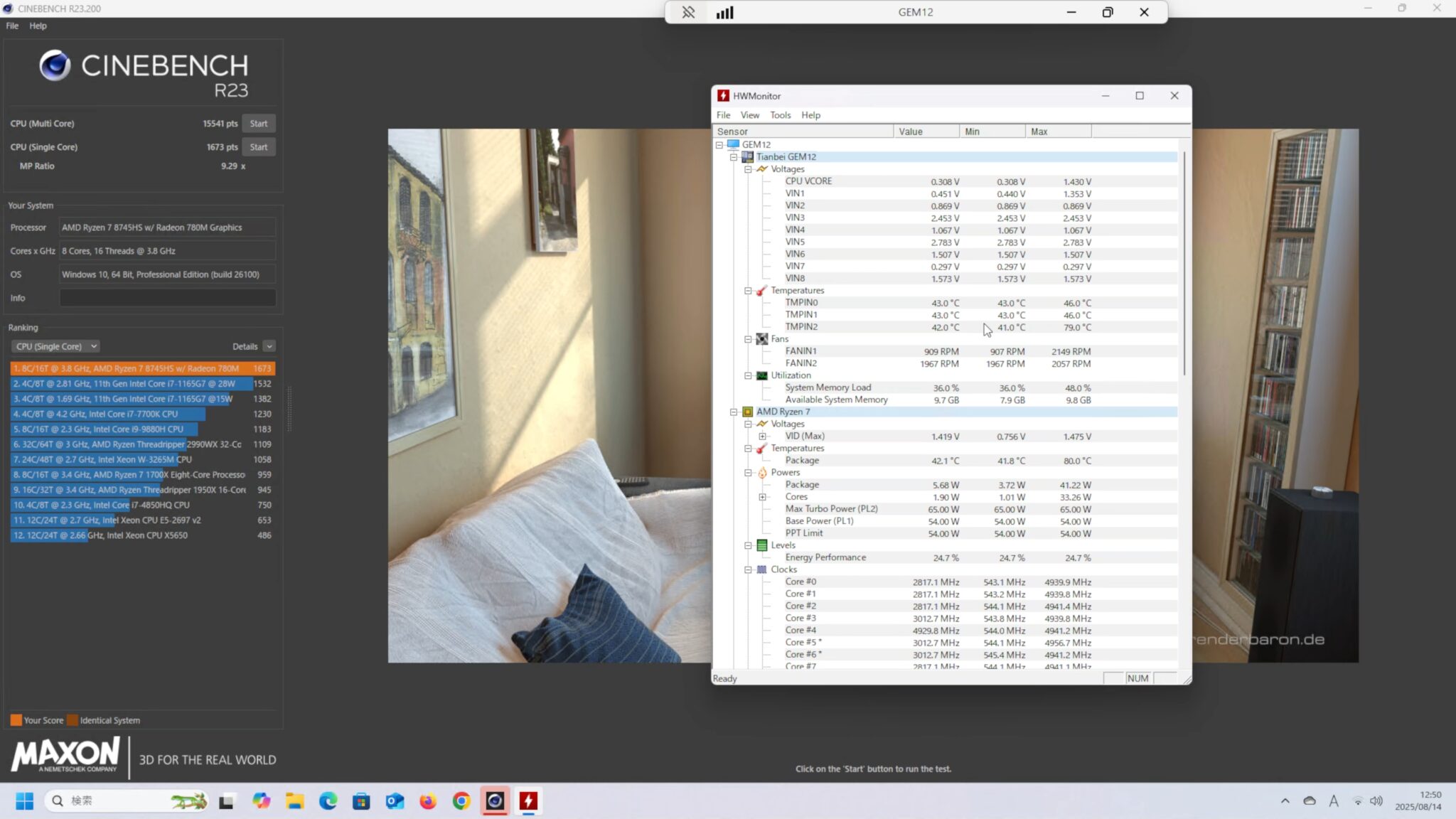The width and height of the screenshot is (1456, 819).
Task: Click the Clocks group icon
Action: pyautogui.click(x=761, y=569)
